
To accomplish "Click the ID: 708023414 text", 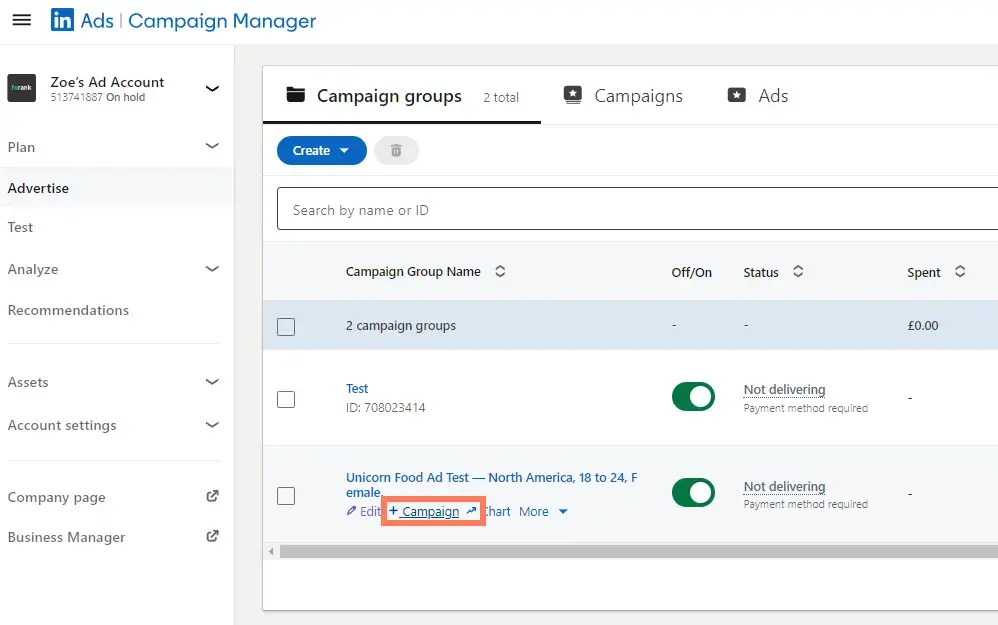I will click(386, 407).
